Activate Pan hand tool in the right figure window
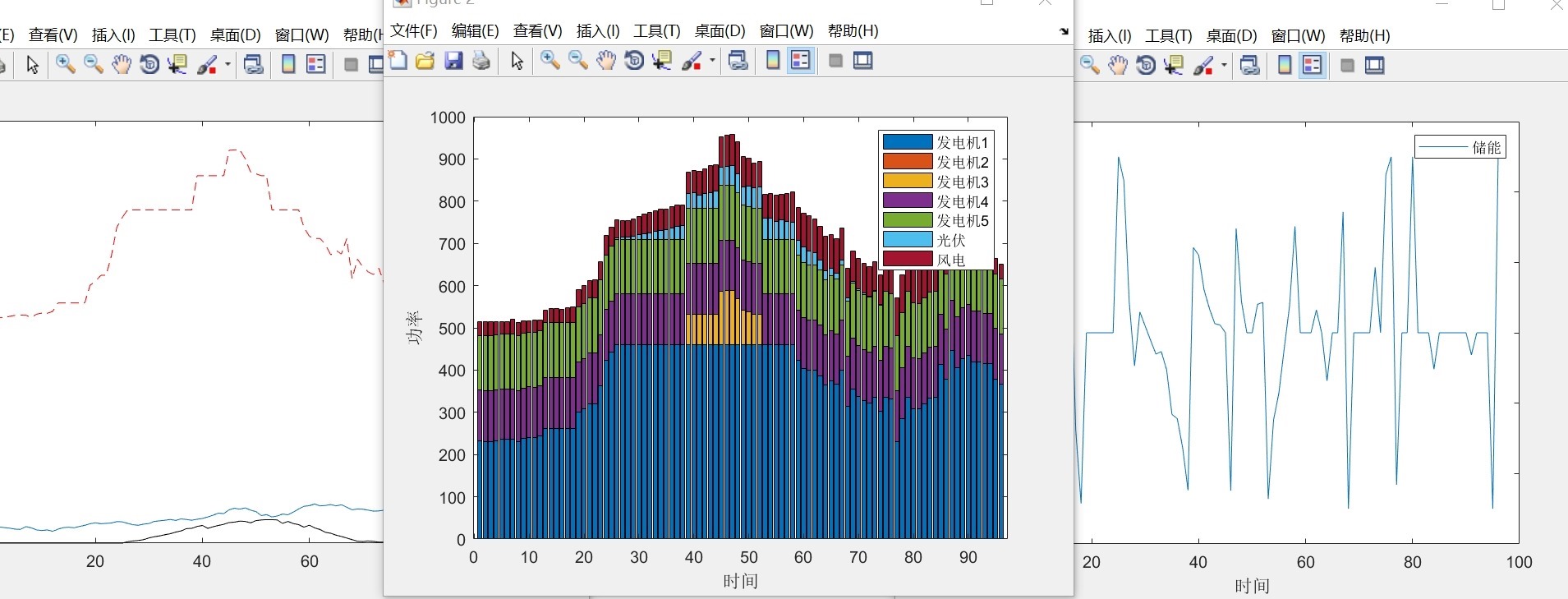The image size is (1568, 599). tap(1118, 65)
